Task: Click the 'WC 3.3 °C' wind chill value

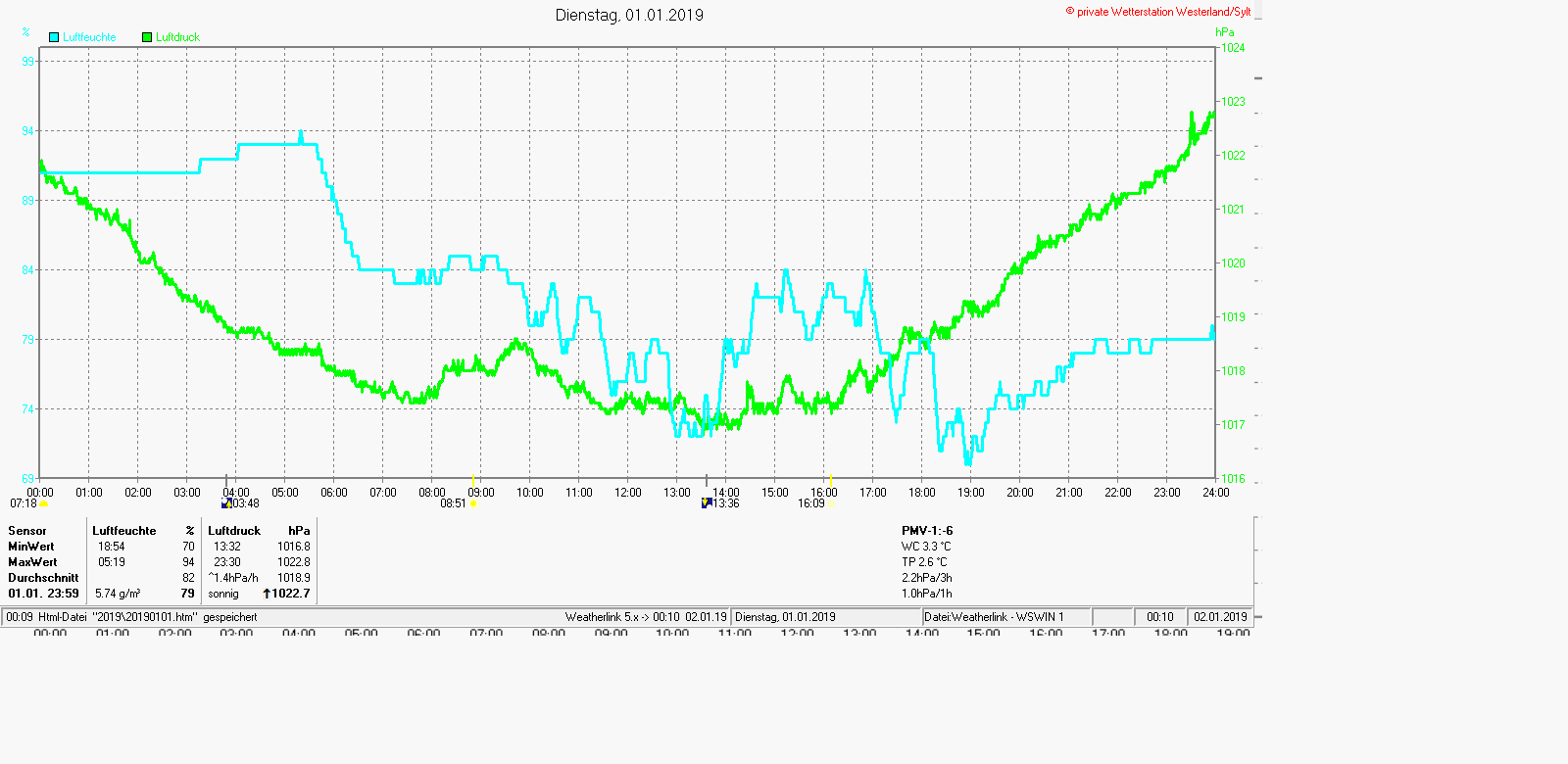Action: (926, 547)
